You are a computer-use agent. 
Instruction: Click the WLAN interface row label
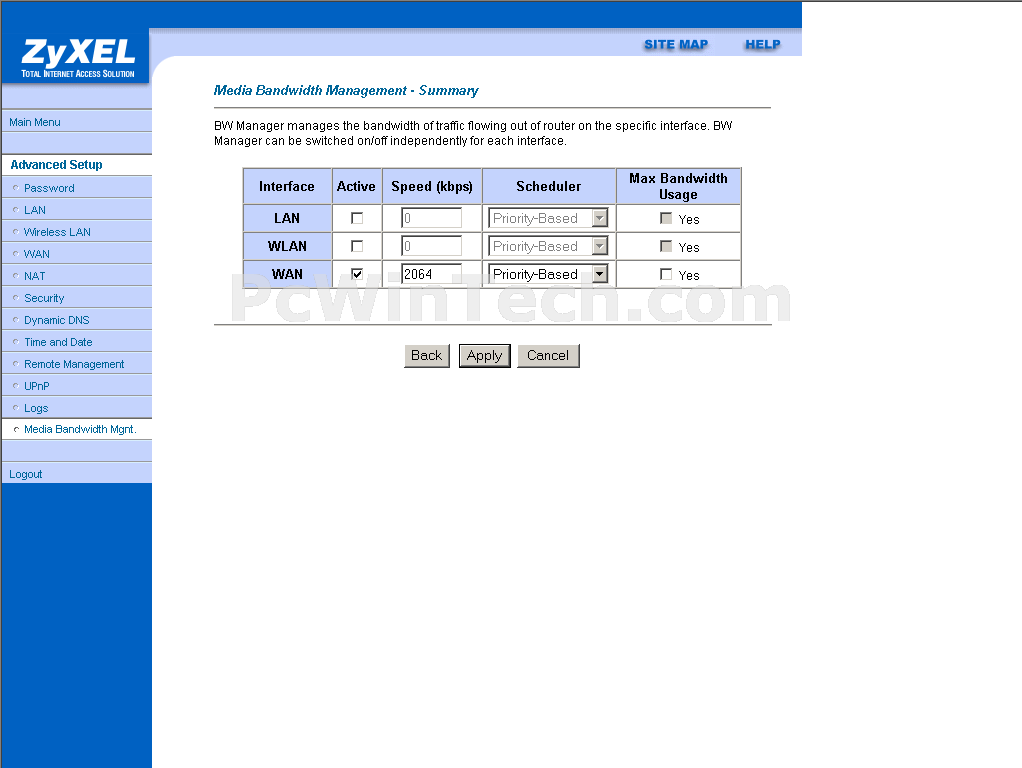pyautogui.click(x=287, y=246)
